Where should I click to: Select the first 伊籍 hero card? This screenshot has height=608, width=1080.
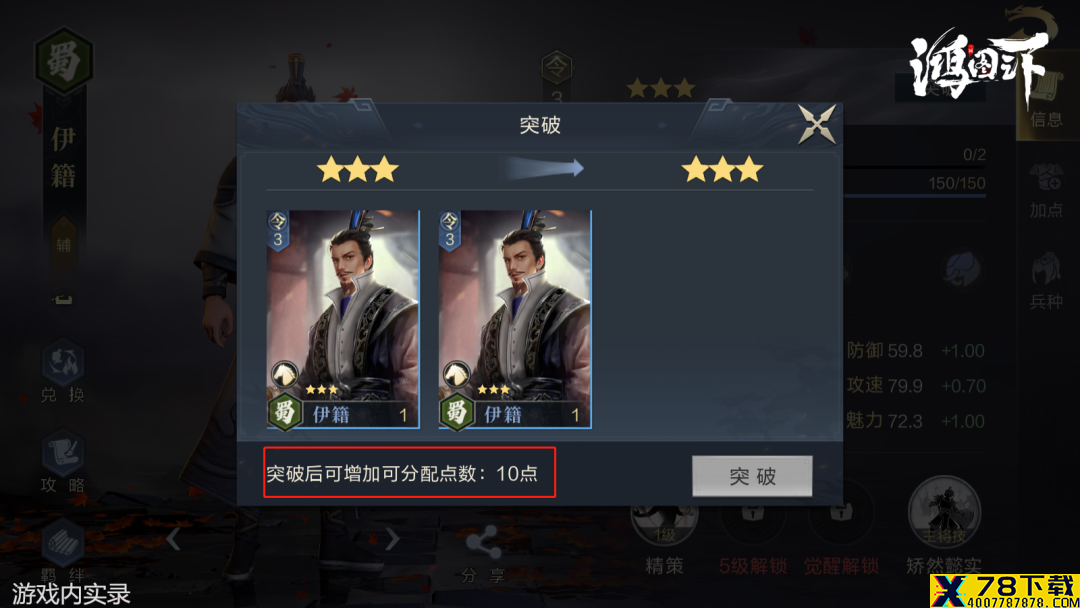coord(343,319)
